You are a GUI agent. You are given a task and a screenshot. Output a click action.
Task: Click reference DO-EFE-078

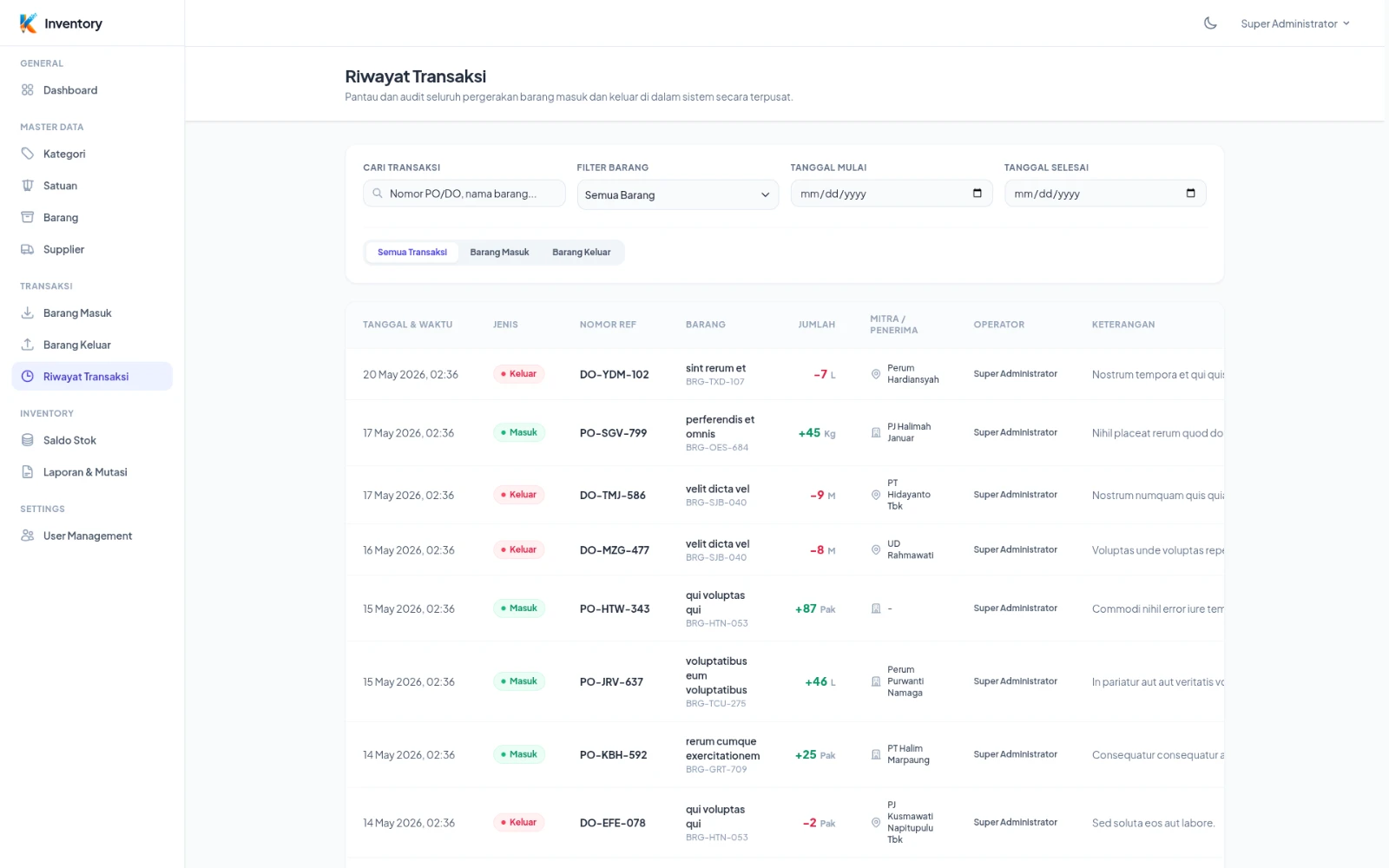pos(613,823)
